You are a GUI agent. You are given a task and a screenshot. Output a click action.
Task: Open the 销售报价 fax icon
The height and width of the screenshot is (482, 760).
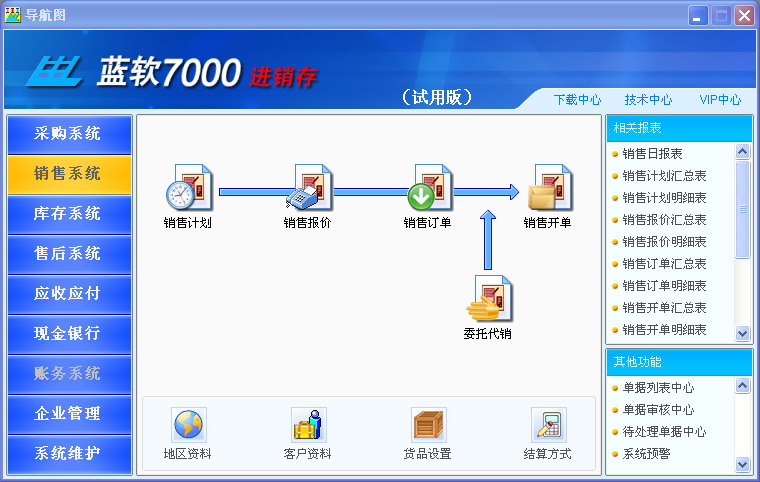click(308, 187)
